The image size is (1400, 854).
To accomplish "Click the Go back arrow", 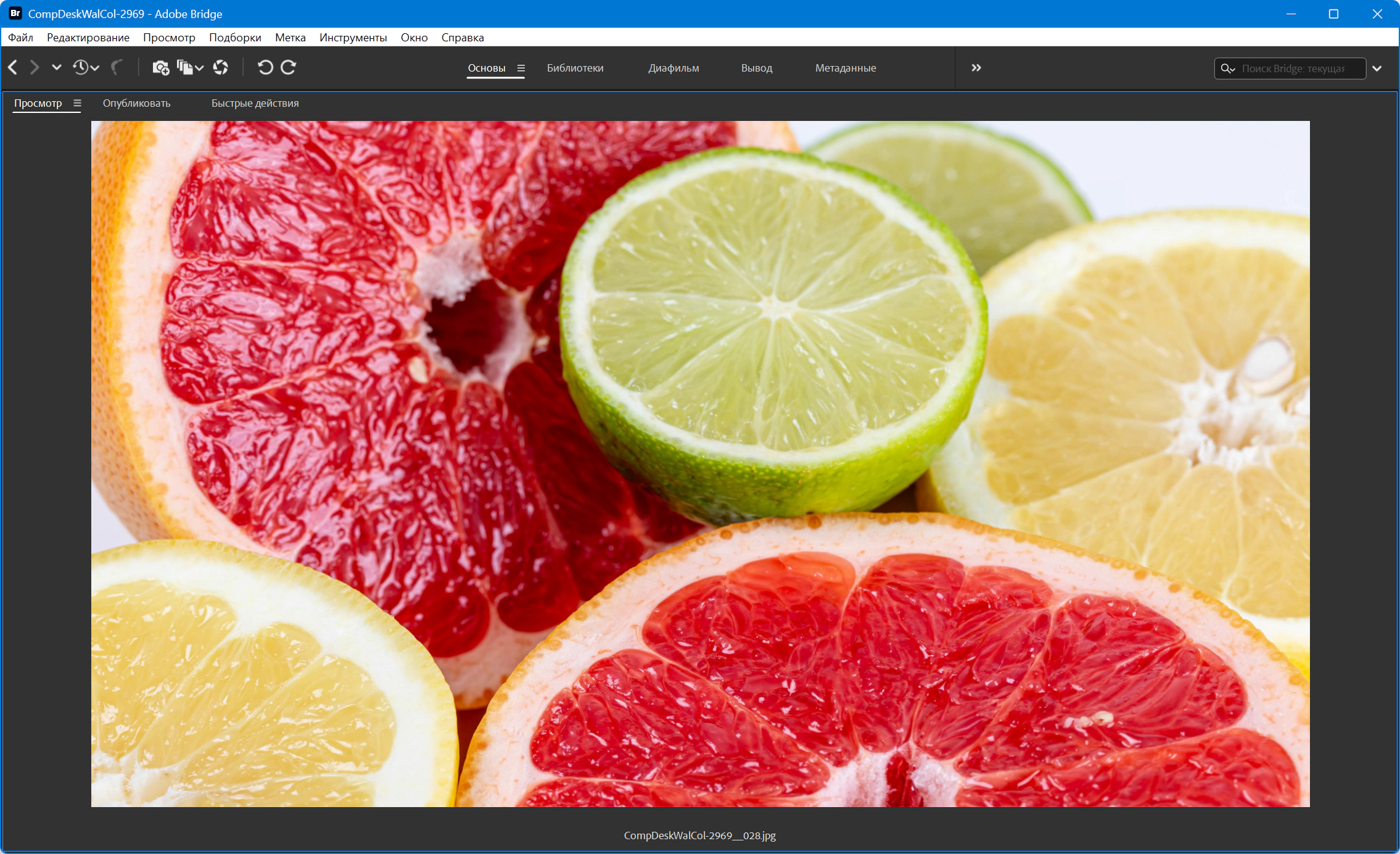I will 13,67.
